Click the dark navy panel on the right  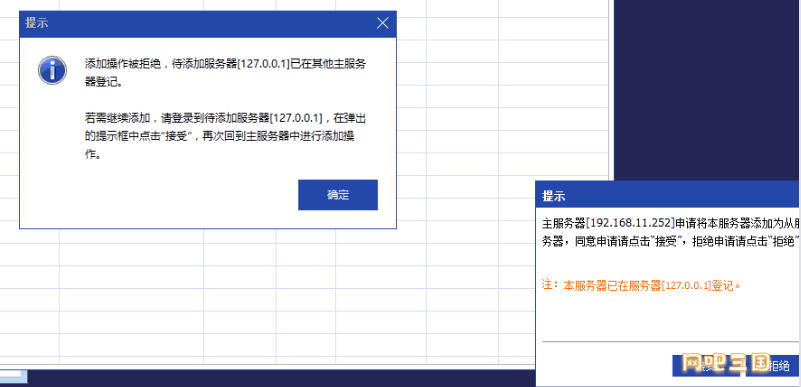(x=707, y=89)
